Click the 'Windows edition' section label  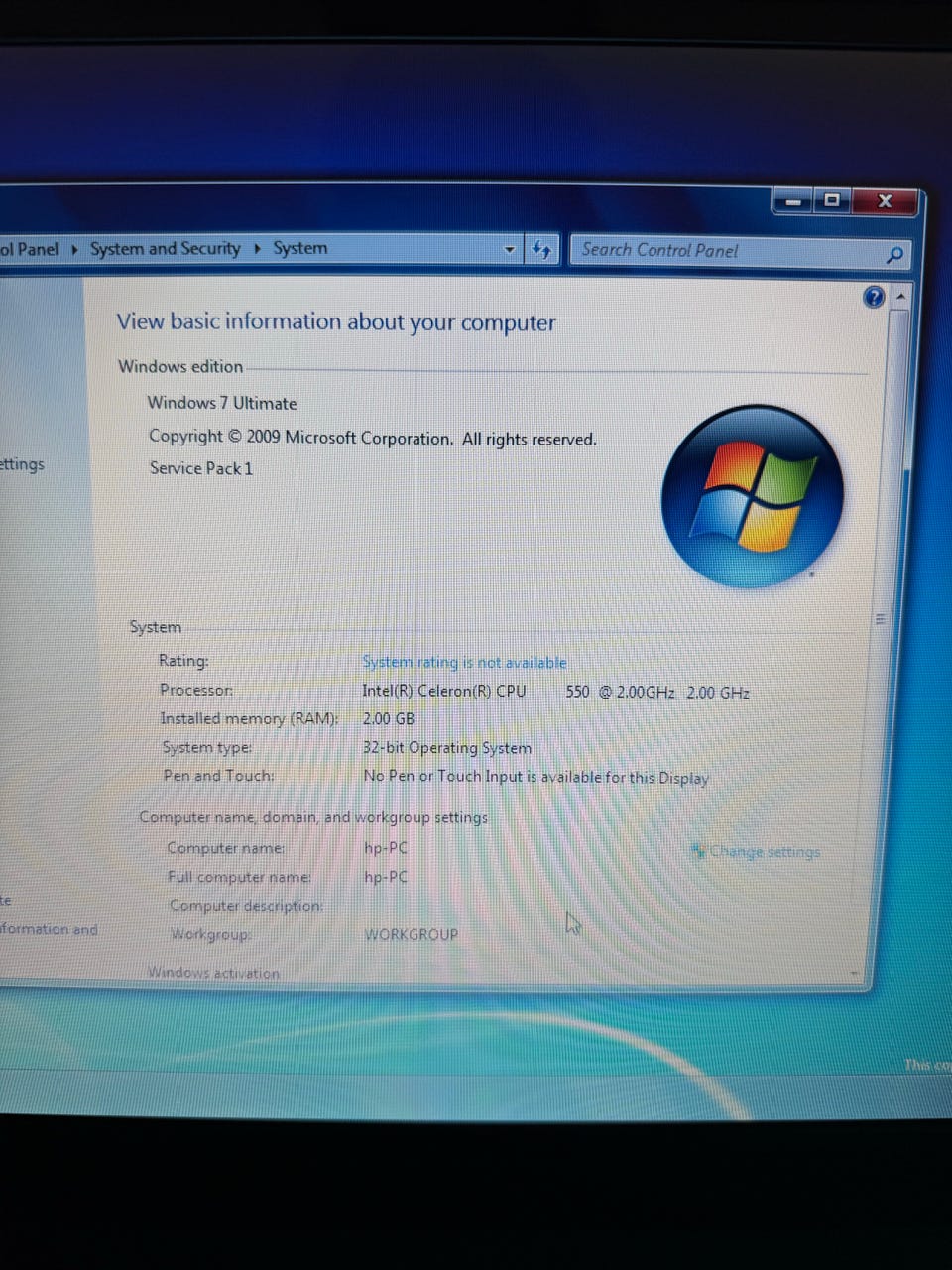(x=180, y=366)
